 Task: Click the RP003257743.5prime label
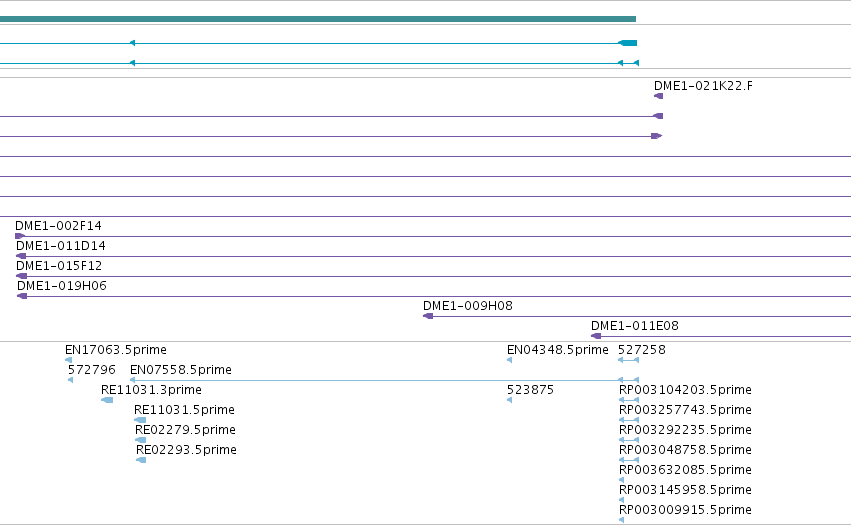point(685,410)
